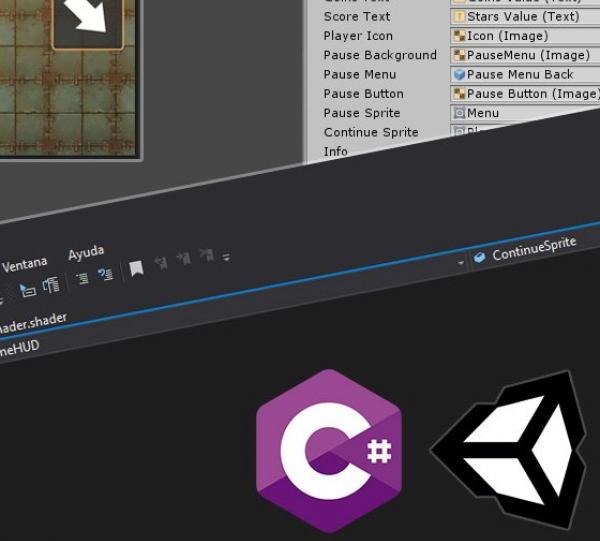Switch to the shader.shader document tab

(33, 323)
